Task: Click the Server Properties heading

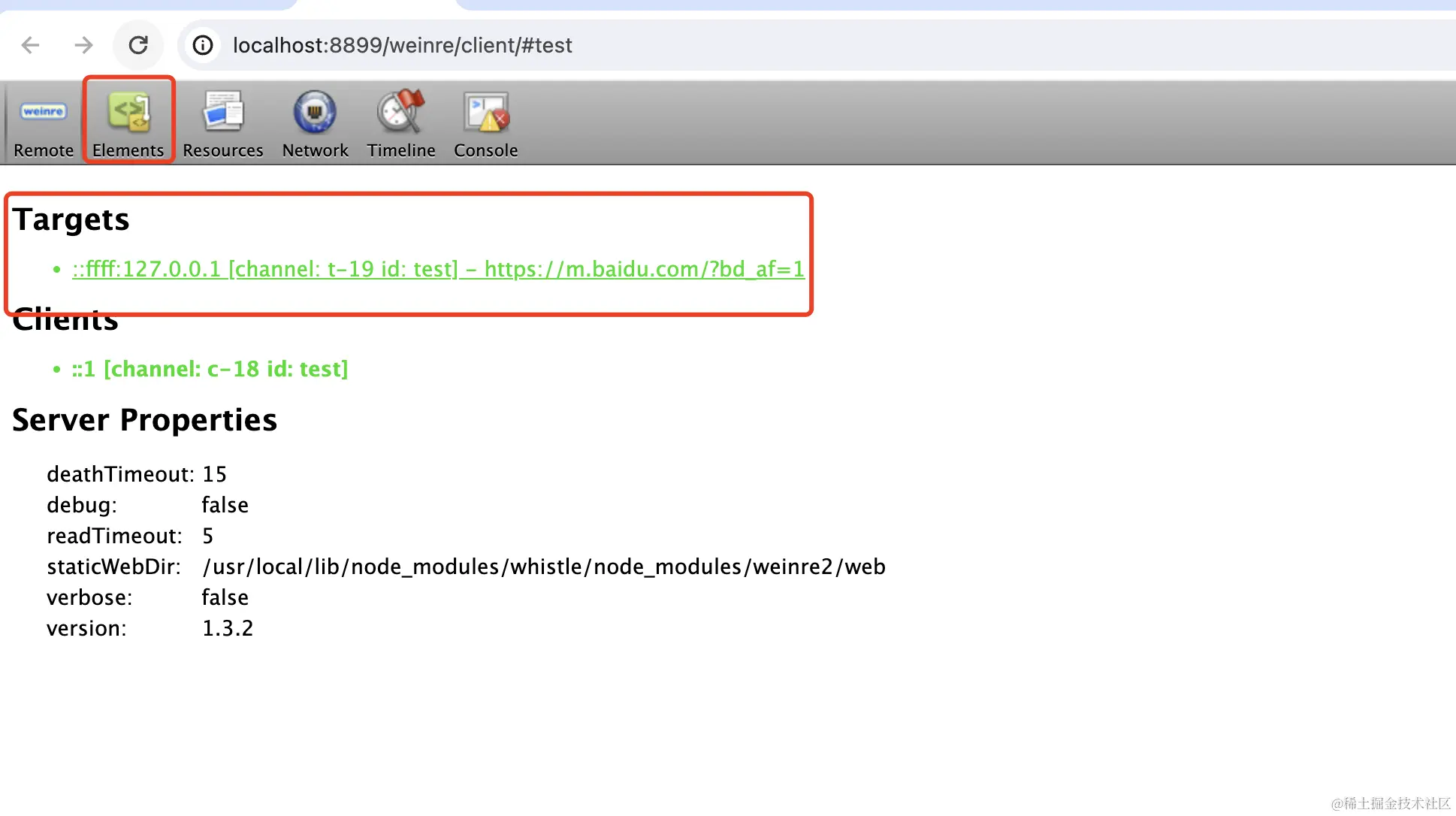Action: (x=145, y=420)
